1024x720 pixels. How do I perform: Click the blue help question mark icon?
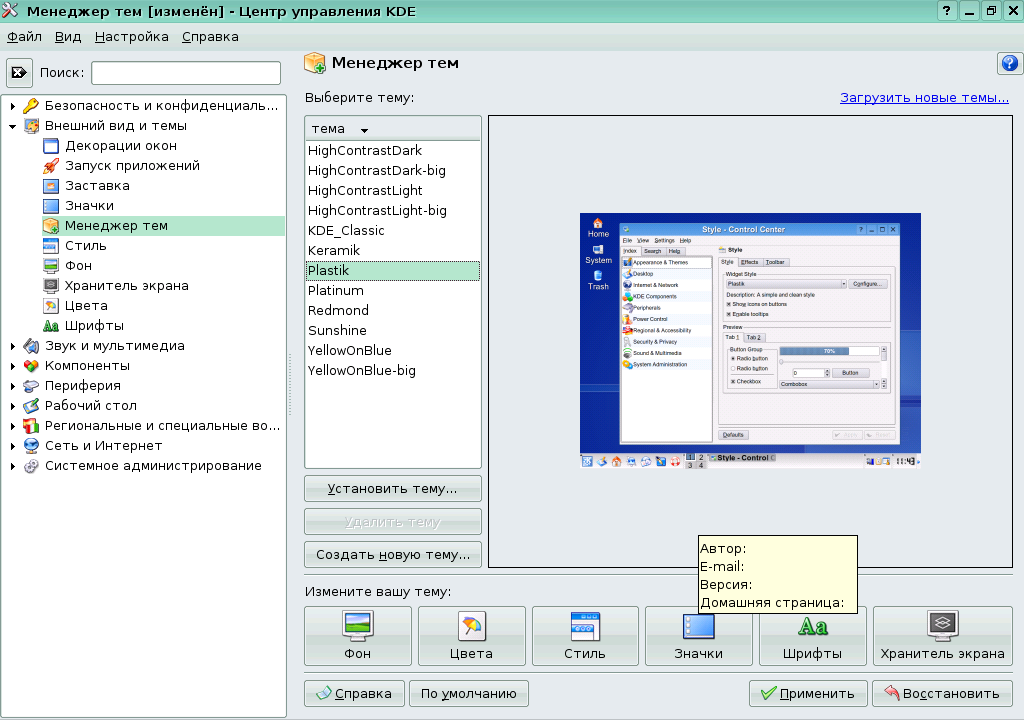pyautogui.click(x=1009, y=63)
